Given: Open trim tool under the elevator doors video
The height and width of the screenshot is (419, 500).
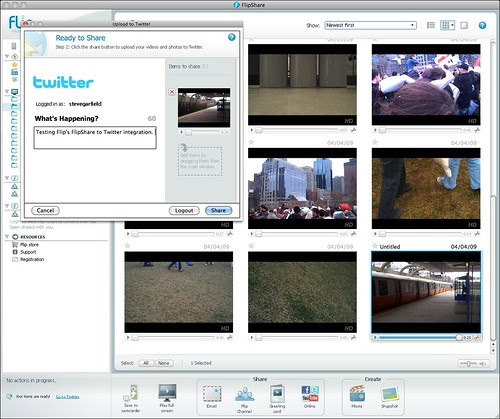Looking at the screenshot, I should click(x=353, y=130).
